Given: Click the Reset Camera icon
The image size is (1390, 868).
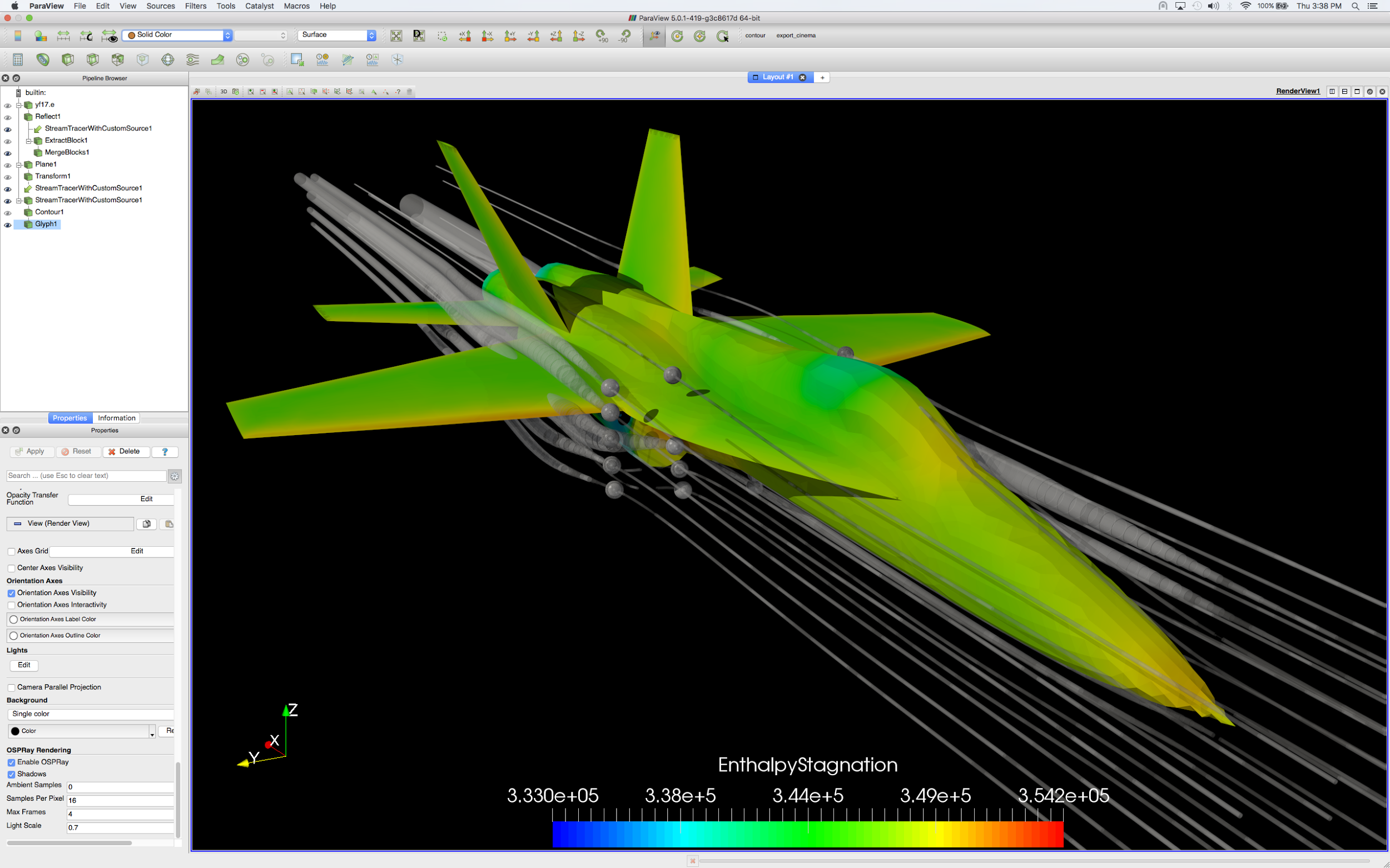Looking at the screenshot, I should [x=396, y=36].
